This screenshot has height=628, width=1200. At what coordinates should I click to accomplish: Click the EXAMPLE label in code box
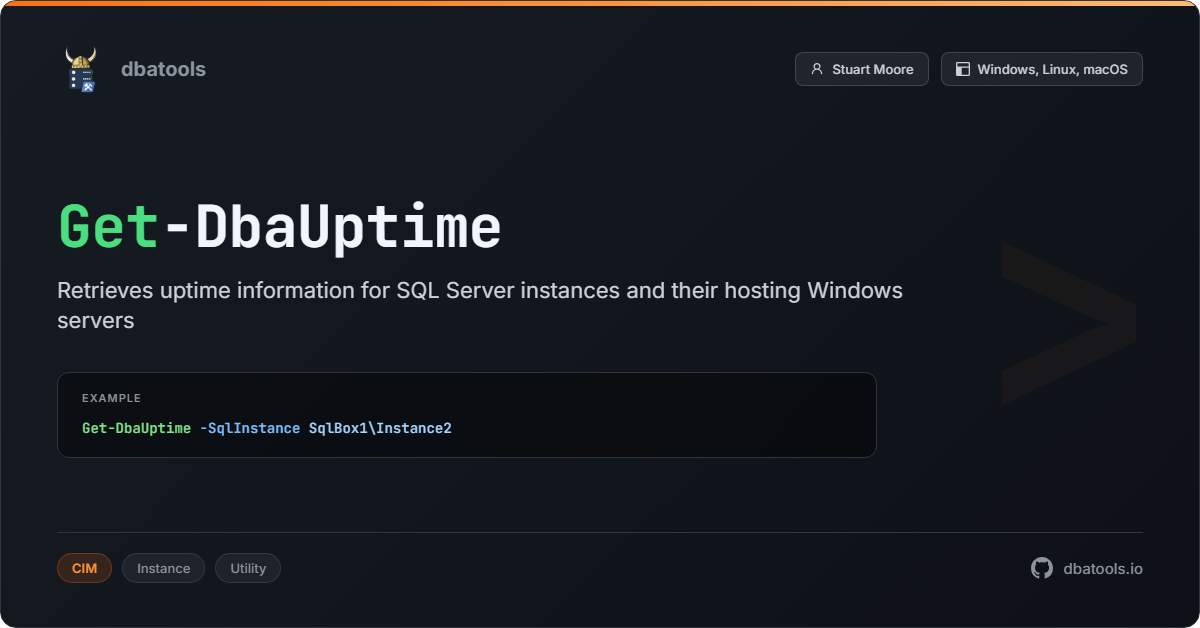(111, 398)
